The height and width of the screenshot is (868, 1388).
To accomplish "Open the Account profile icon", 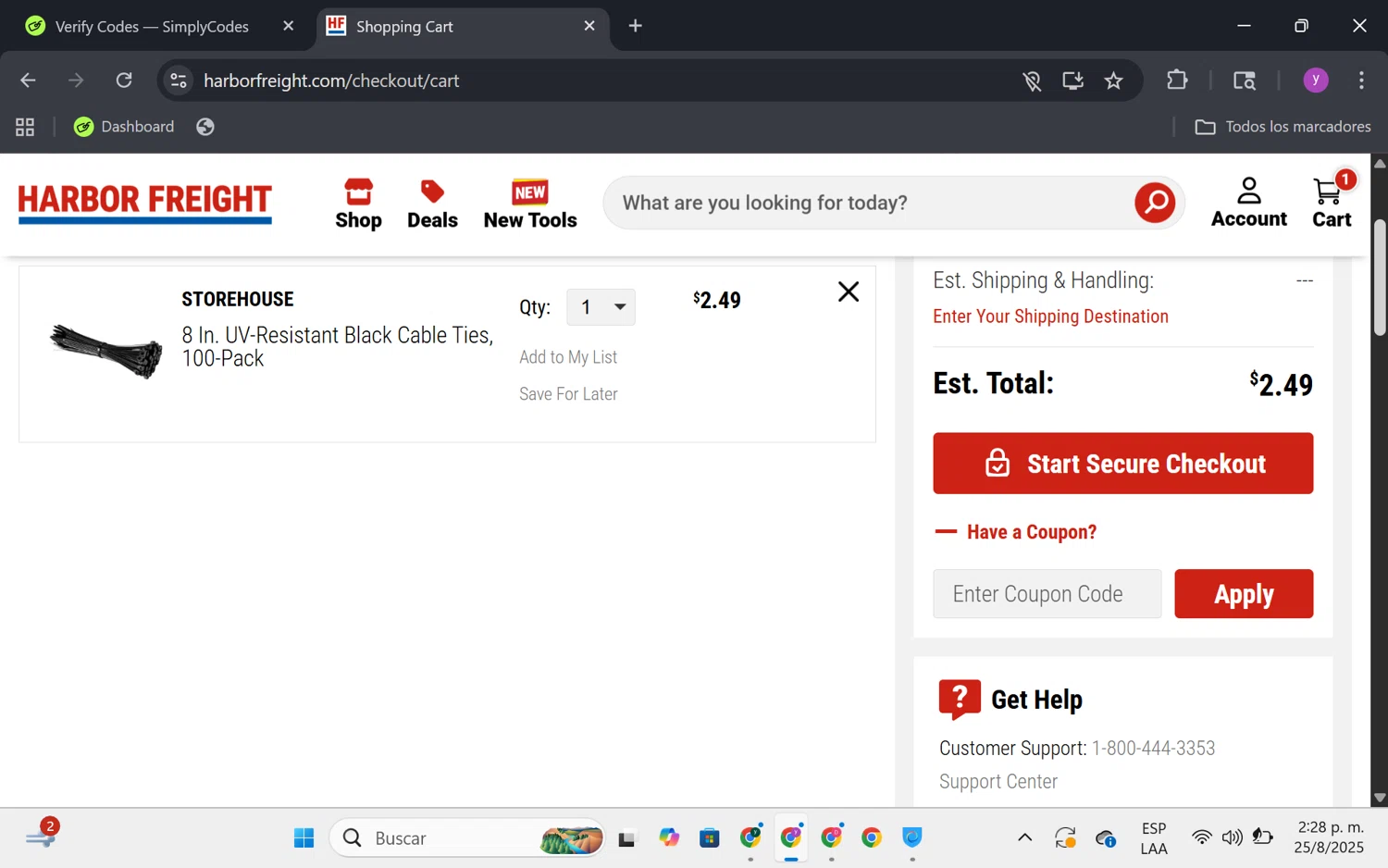I will click(x=1249, y=203).
